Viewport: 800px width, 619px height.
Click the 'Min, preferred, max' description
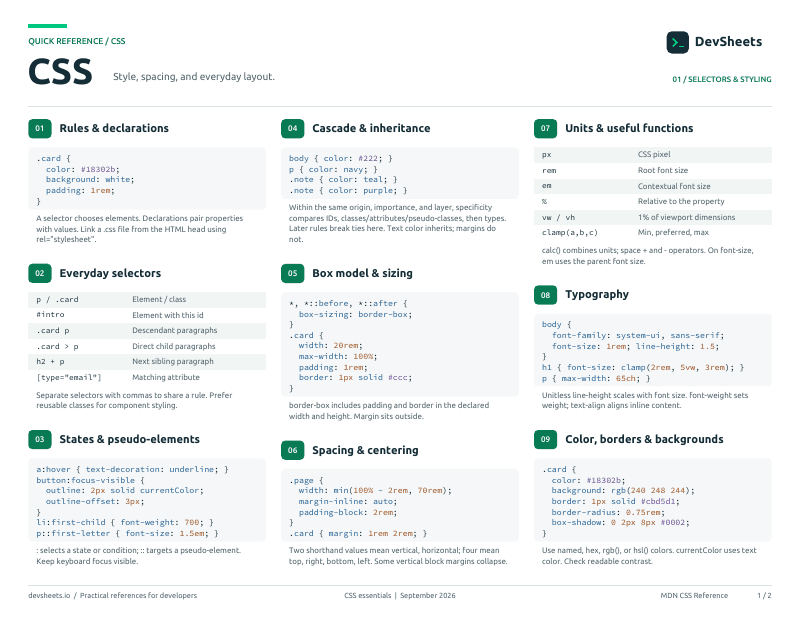tap(673, 233)
